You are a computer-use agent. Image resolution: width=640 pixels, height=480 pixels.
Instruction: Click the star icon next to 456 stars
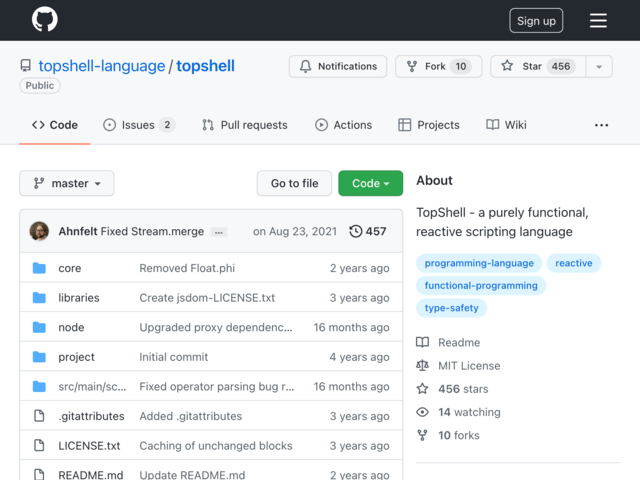[422, 389]
